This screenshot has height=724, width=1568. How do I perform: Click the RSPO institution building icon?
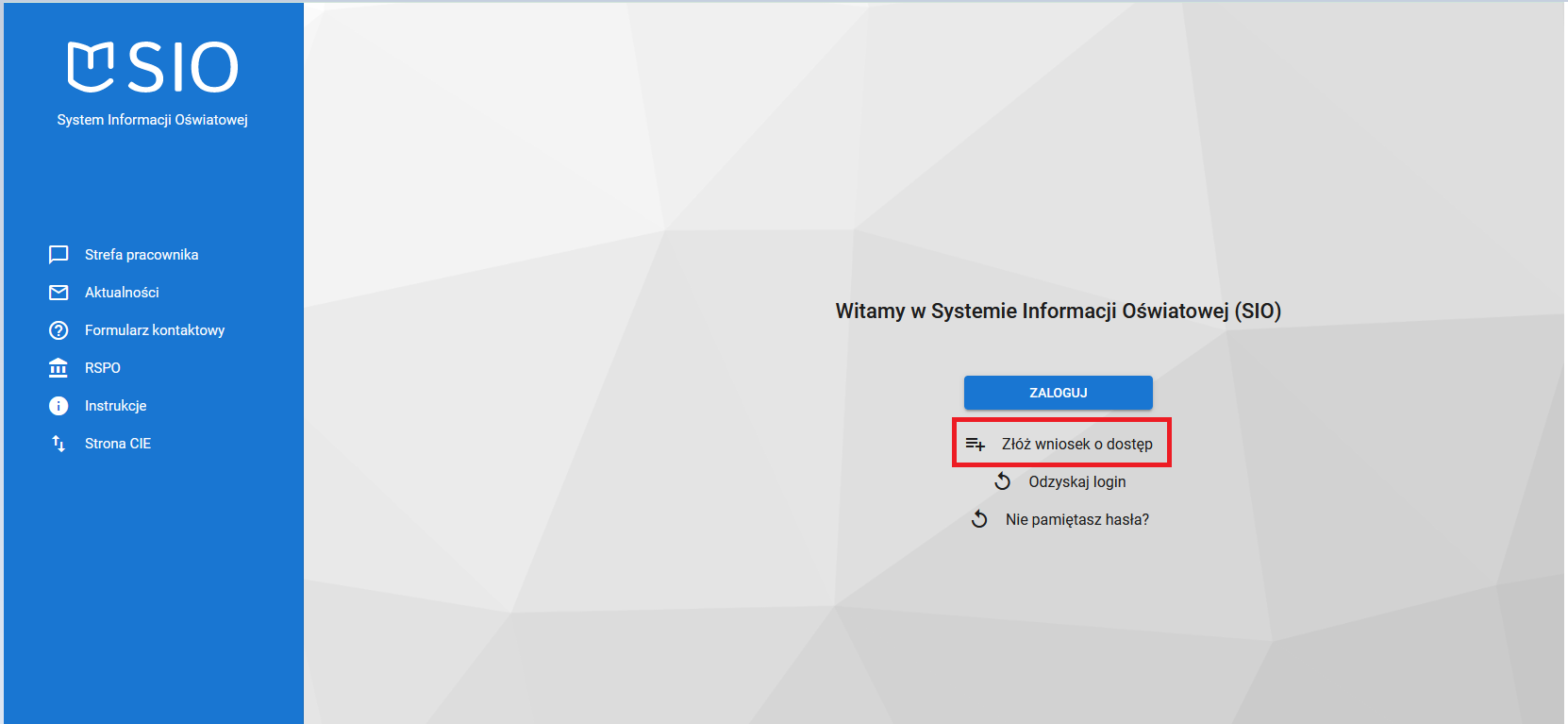(58, 368)
